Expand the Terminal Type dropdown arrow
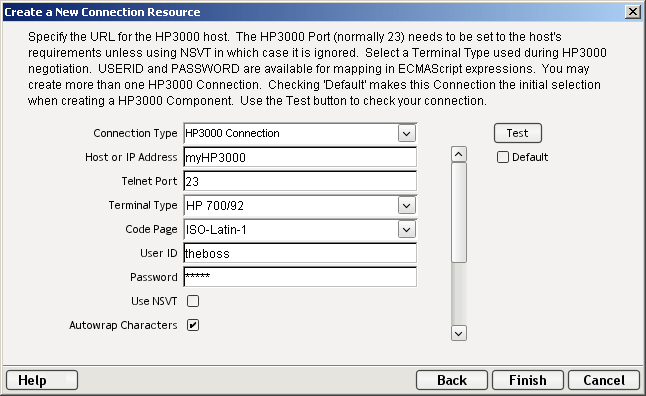Viewport: 646px width, 396px height. [406, 206]
